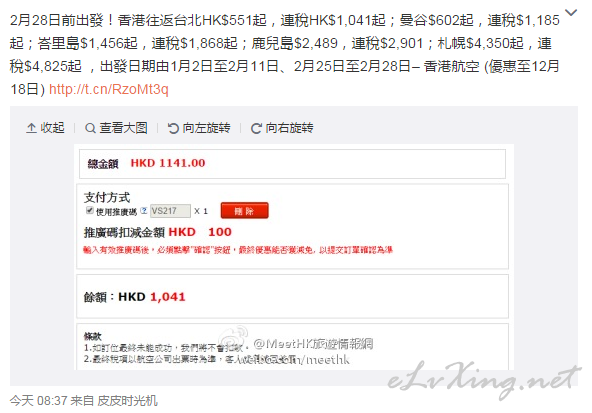Open the 今天 08:37 timestamp link
This screenshot has width=592, height=413.
coord(39,401)
